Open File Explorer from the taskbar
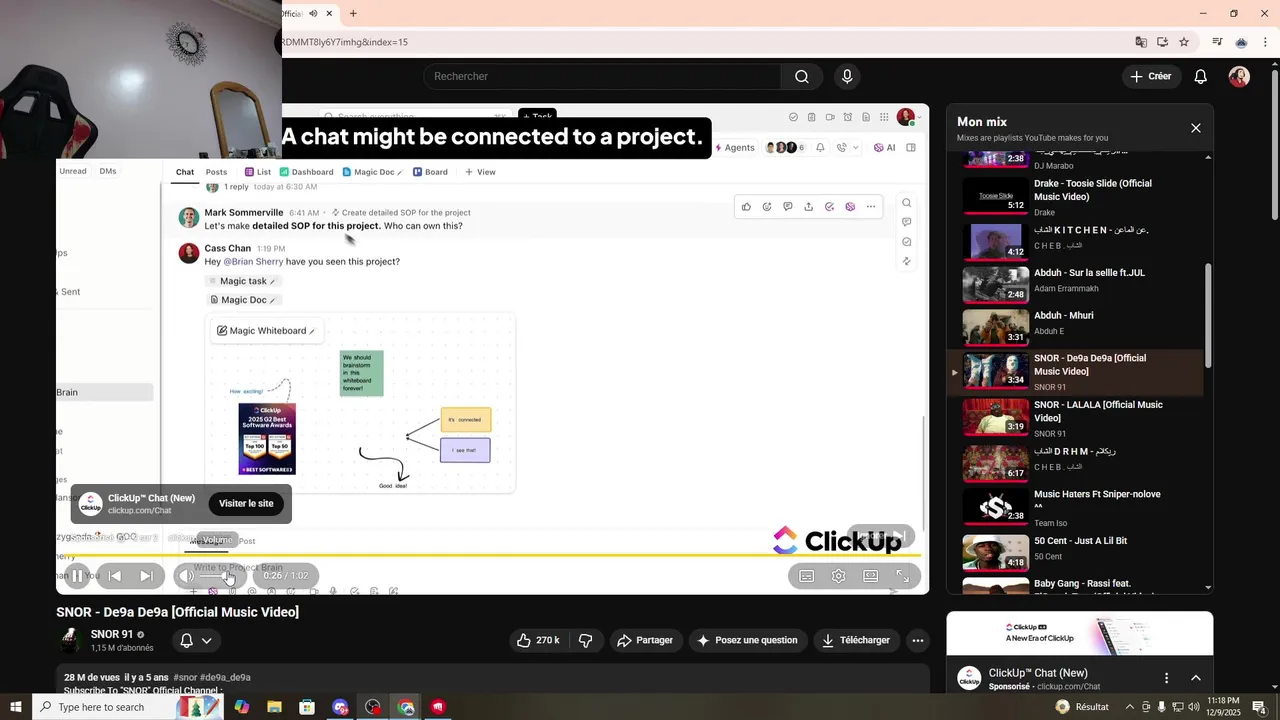 tap(274, 707)
